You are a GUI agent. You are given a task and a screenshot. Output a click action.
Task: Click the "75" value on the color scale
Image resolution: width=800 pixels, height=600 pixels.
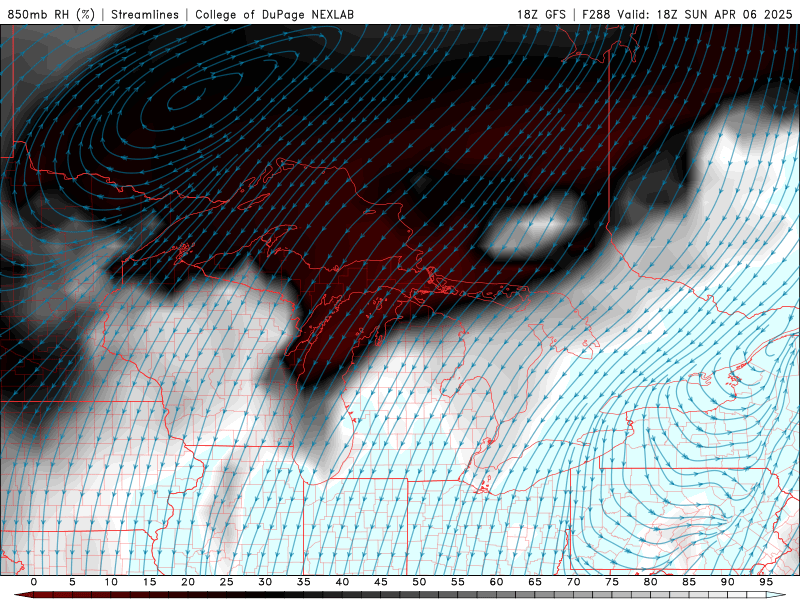612,582
